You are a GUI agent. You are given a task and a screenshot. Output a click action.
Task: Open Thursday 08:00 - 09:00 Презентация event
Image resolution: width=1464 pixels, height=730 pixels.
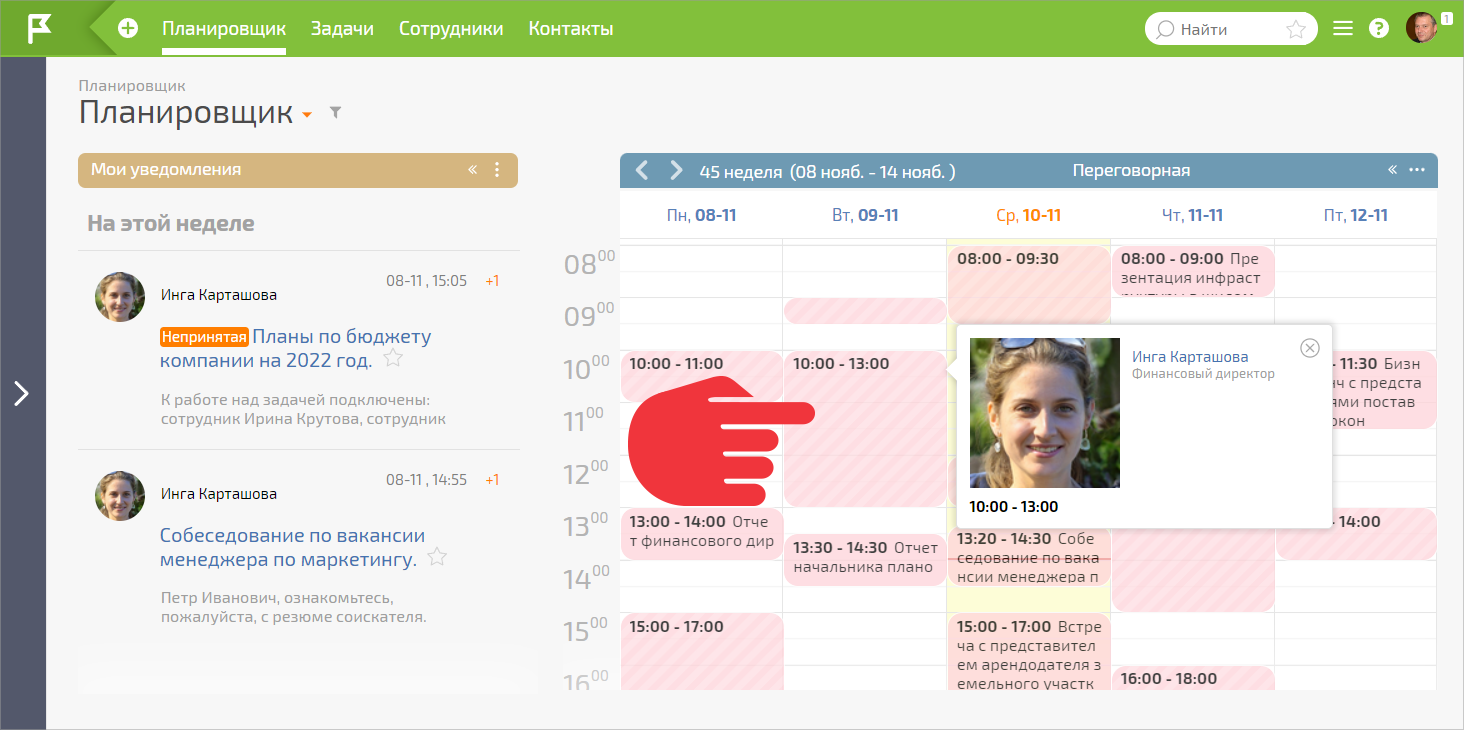click(1193, 271)
